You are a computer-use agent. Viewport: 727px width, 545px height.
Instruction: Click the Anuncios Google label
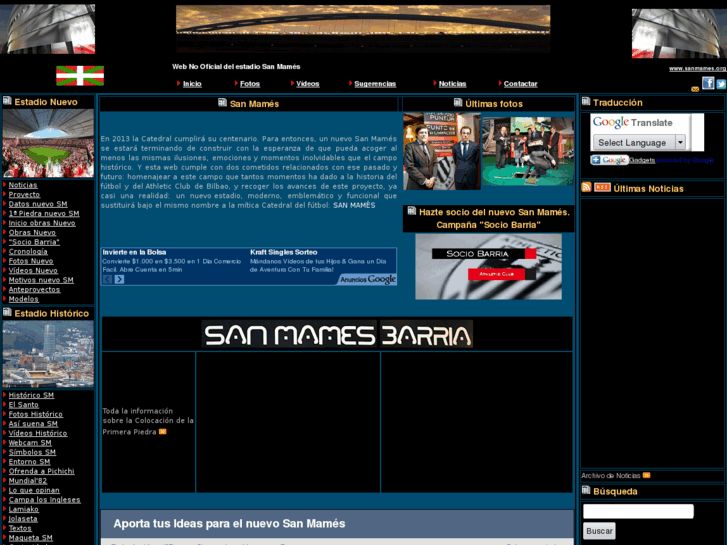(x=368, y=279)
